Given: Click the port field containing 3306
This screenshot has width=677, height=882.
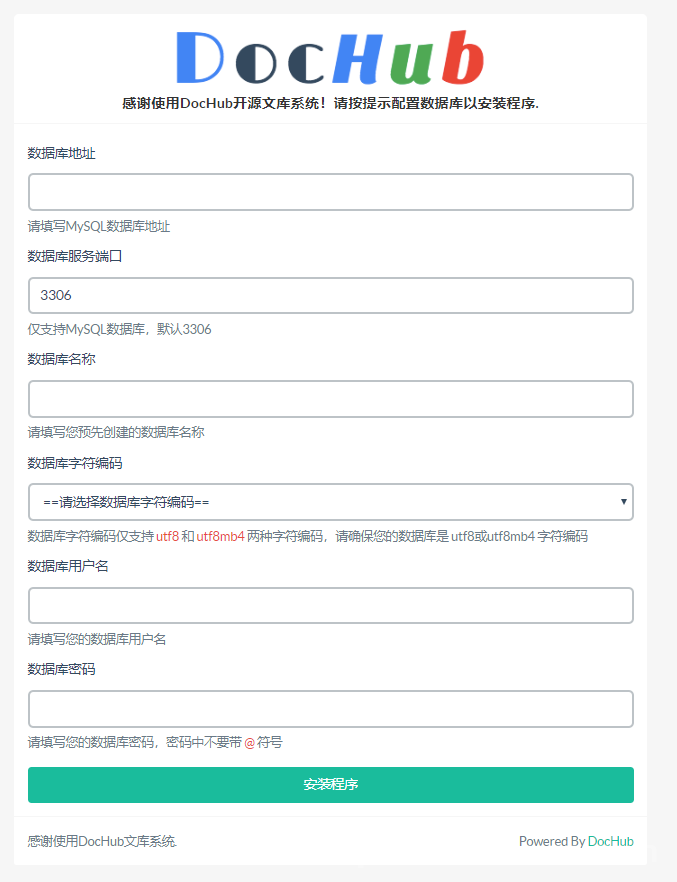Looking at the screenshot, I should pyautogui.click(x=330, y=295).
